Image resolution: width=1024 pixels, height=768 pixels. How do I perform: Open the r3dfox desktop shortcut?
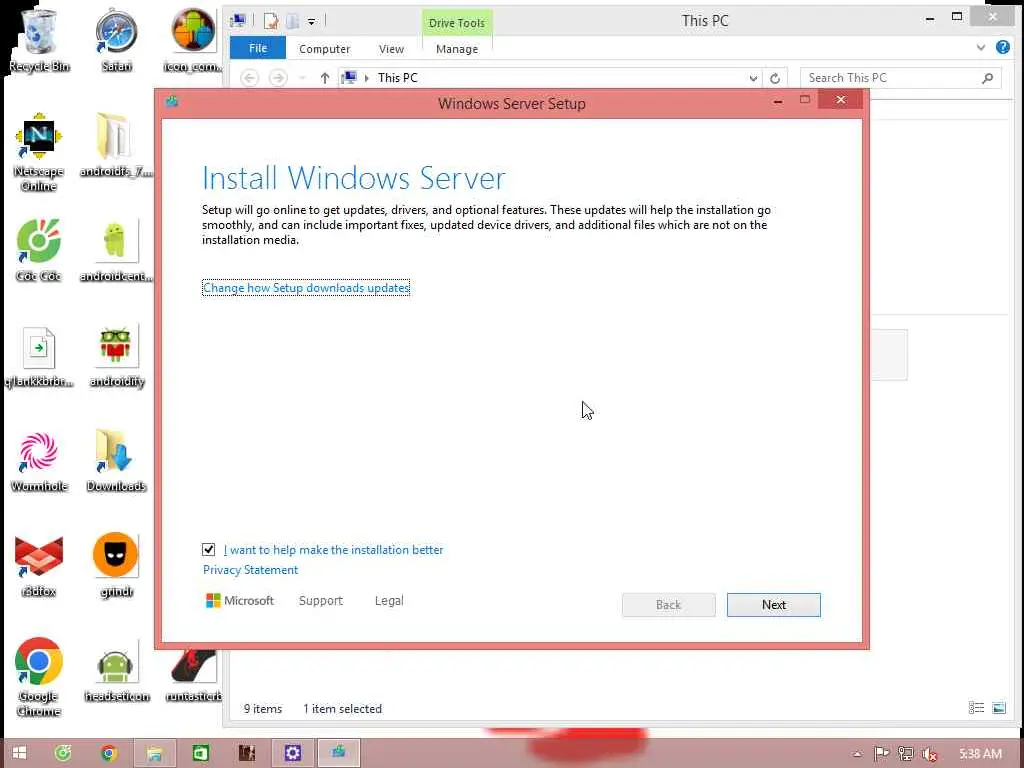click(x=39, y=566)
